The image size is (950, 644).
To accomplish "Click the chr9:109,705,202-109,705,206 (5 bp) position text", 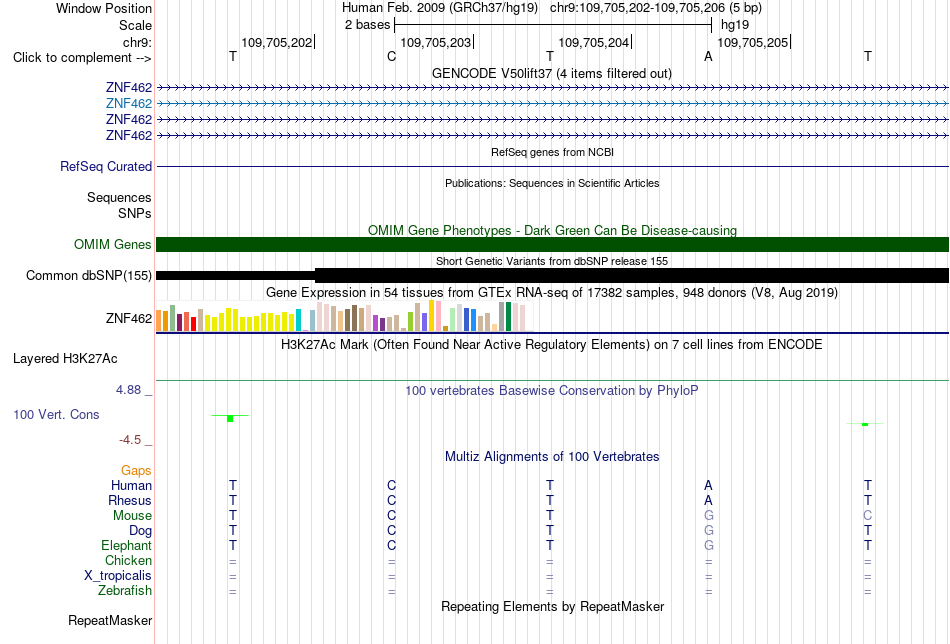I will click(656, 8).
